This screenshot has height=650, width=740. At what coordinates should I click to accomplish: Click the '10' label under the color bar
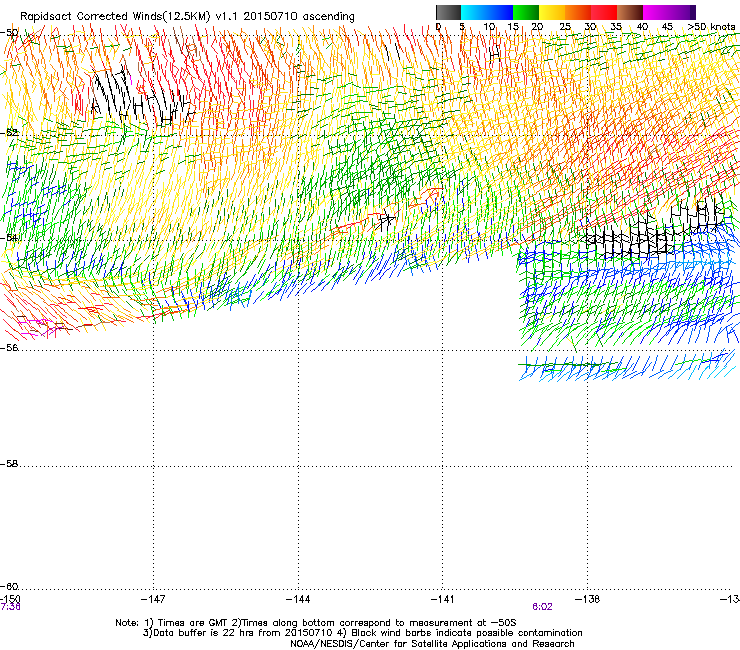489,27
